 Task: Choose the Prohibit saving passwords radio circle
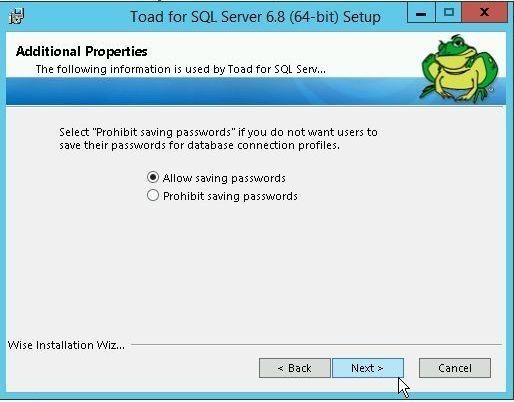pos(153,195)
